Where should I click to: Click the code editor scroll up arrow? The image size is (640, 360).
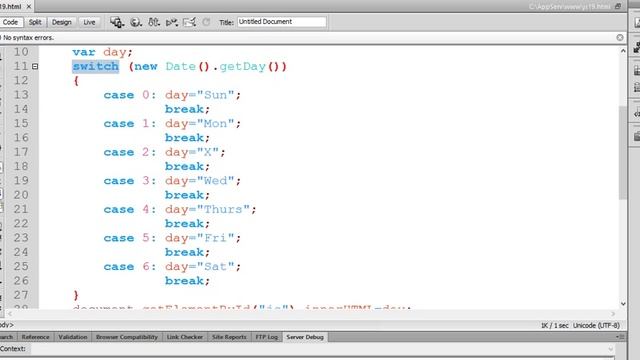point(623,51)
